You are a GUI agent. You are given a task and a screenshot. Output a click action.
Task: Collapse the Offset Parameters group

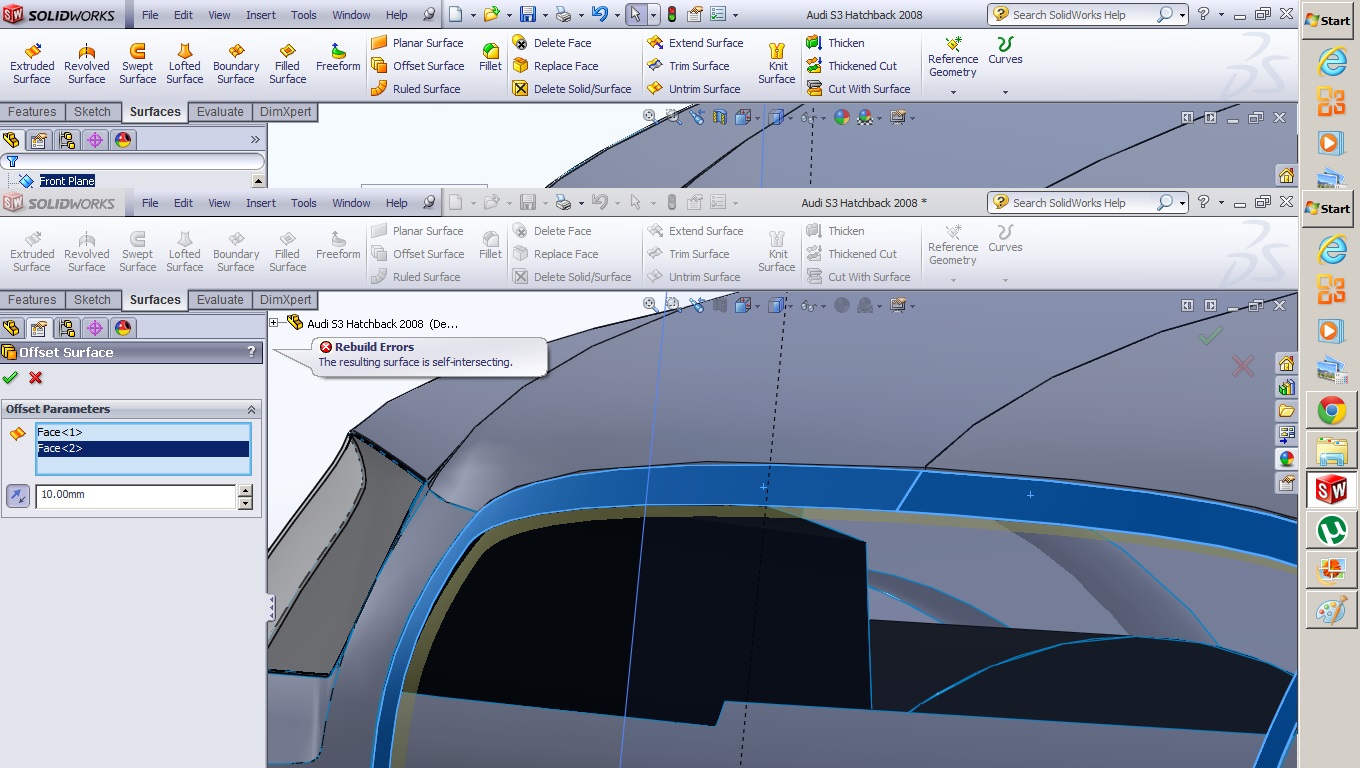[x=250, y=408]
